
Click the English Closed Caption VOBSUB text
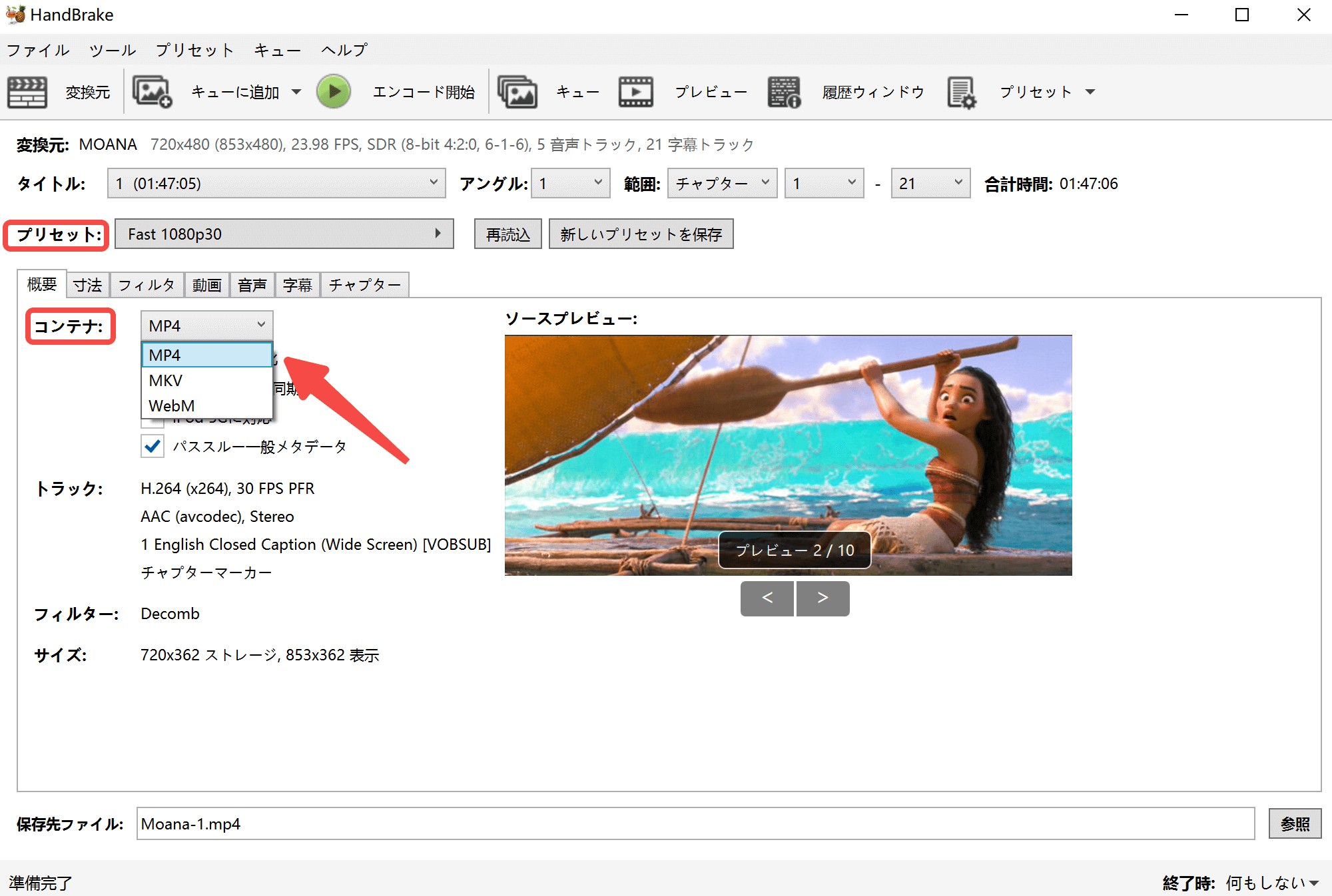click(x=316, y=545)
